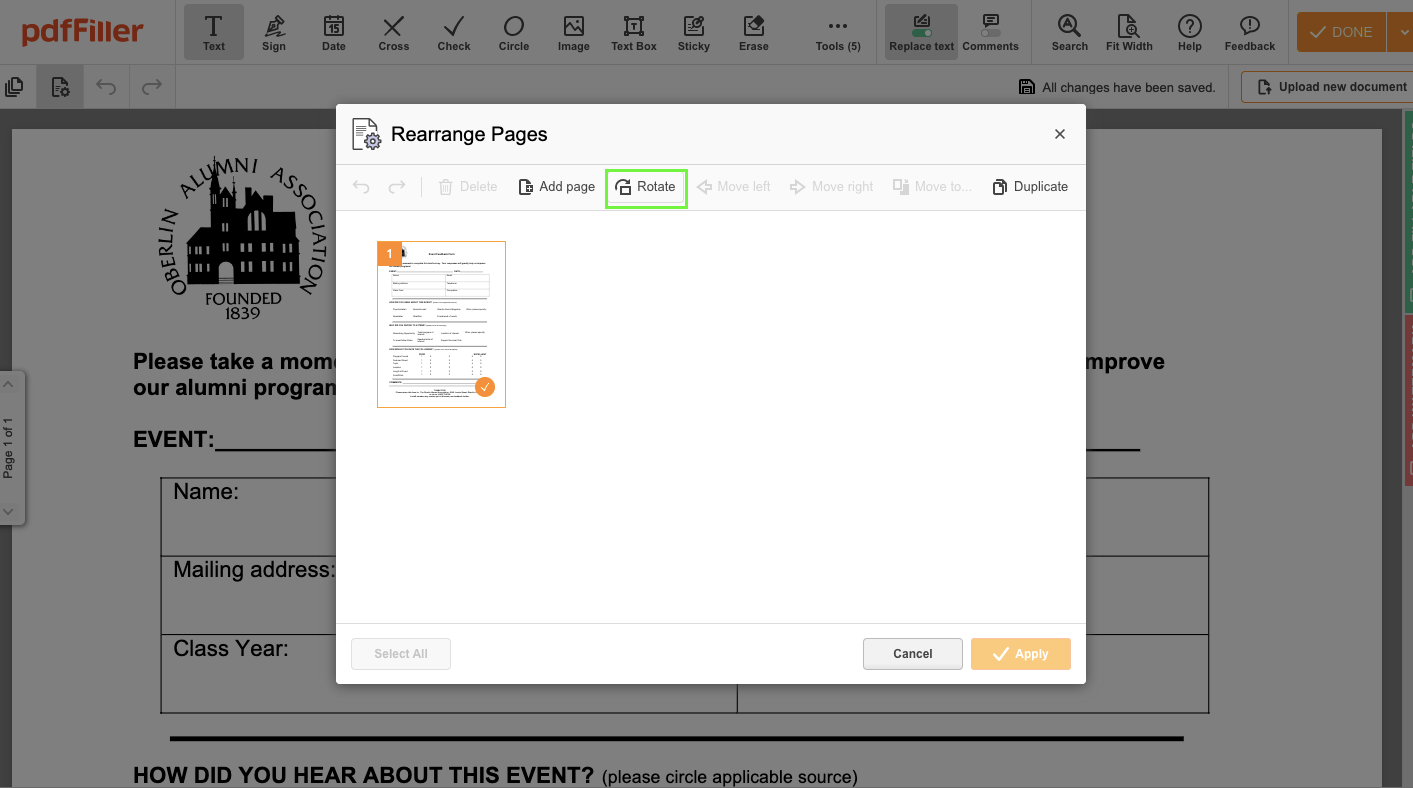Add a Sticky note annotation
Image resolution: width=1413 pixels, height=788 pixels.
pos(693,31)
